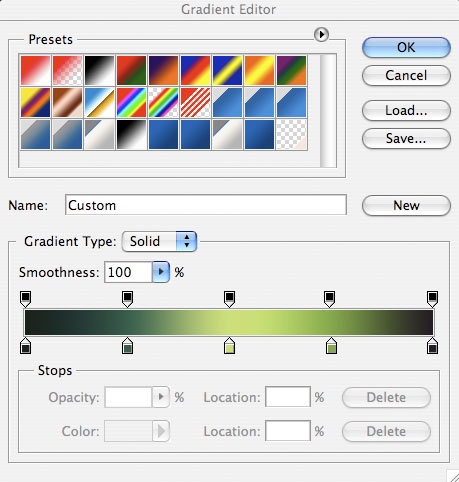
Task: Select the red foreground-to-transparent preset
Action: (67, 70)
